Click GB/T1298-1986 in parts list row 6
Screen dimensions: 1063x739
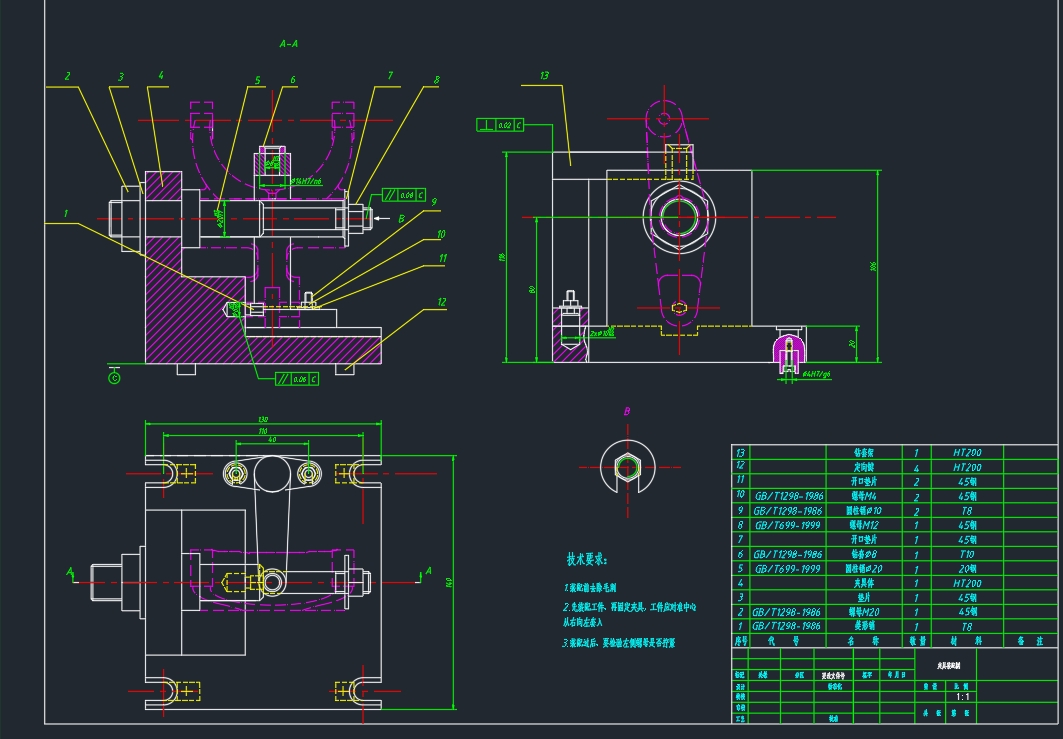coord(787,555)
